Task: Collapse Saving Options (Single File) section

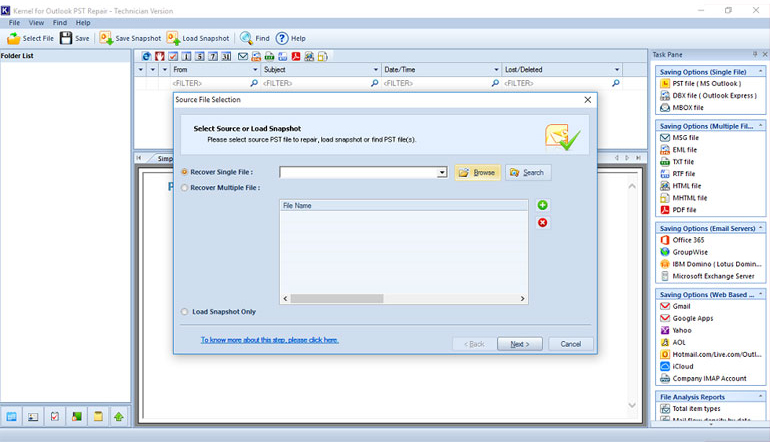Action: click(760, 72)
